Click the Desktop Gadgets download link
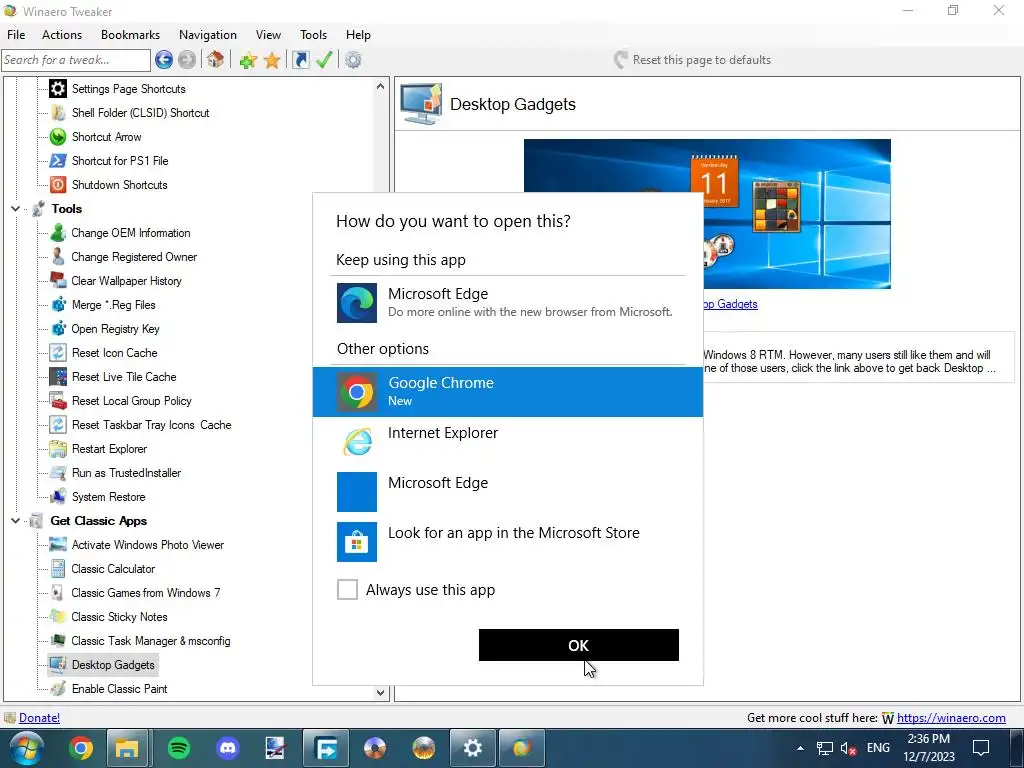 [730, 304]
